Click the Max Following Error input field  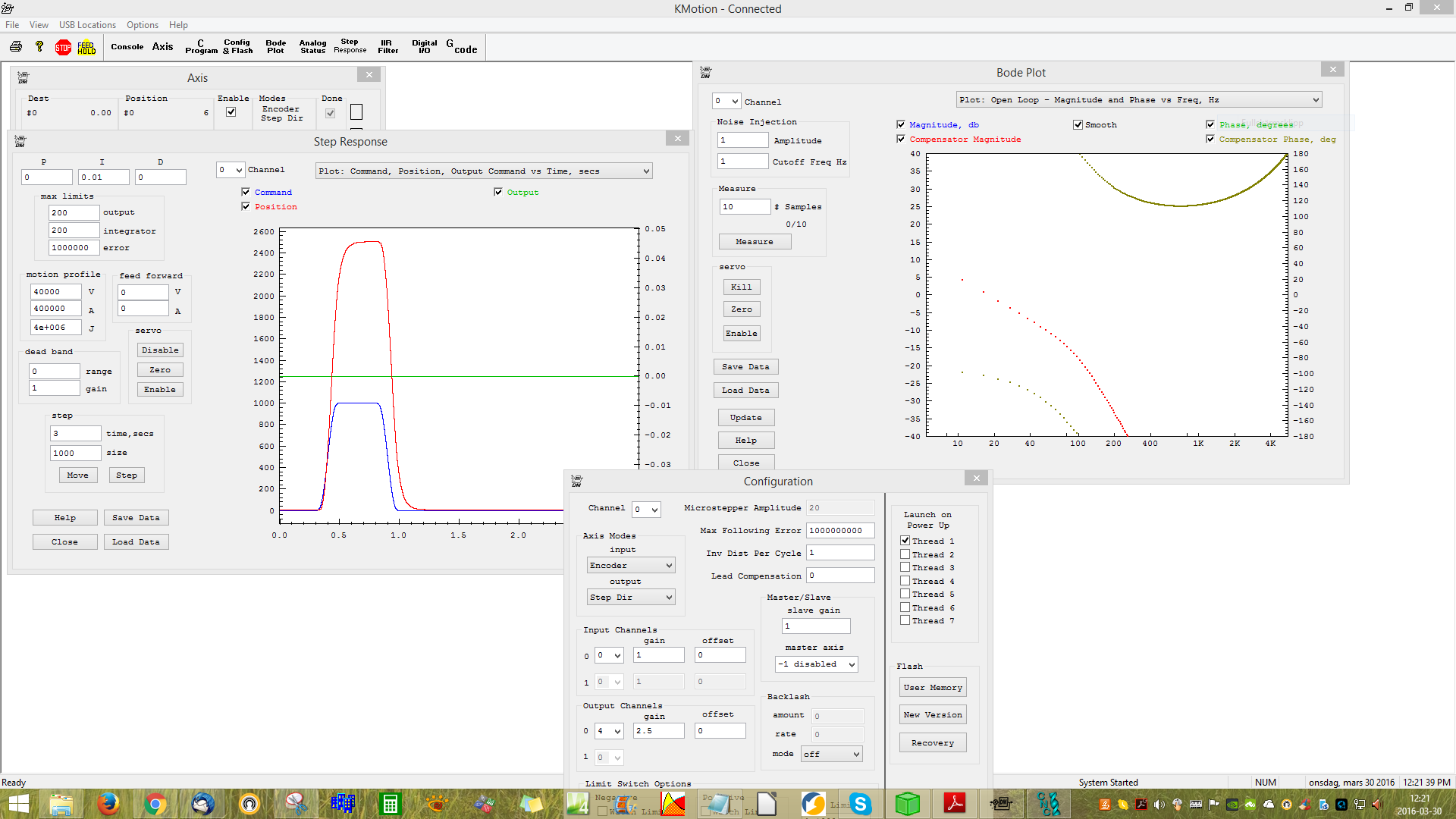839,531
